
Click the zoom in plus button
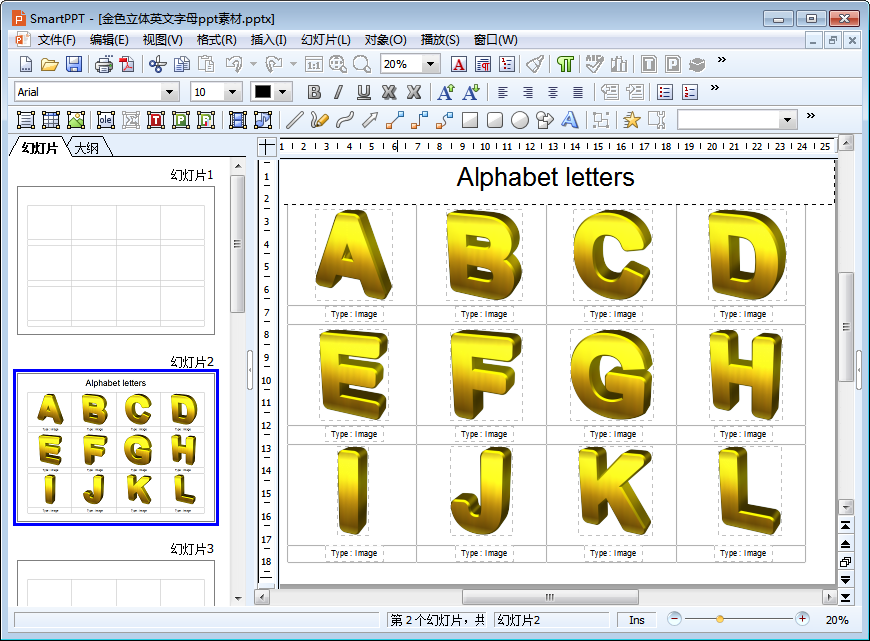802,620
